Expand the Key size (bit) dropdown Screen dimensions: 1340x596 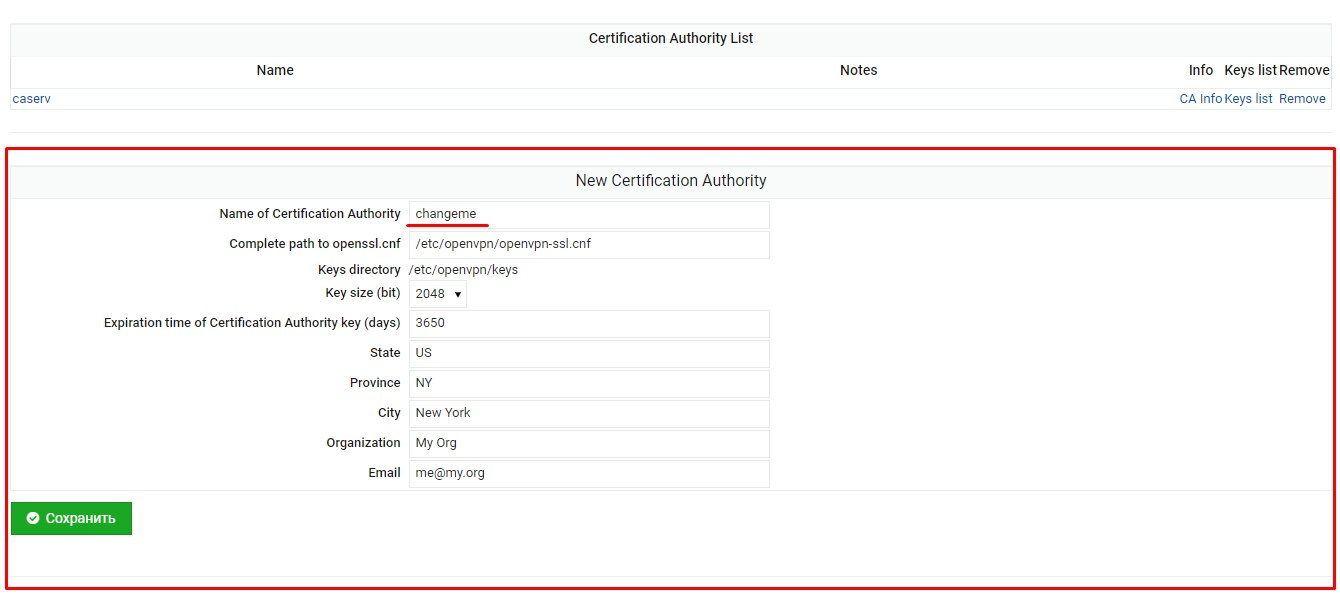tap(437, 294)
